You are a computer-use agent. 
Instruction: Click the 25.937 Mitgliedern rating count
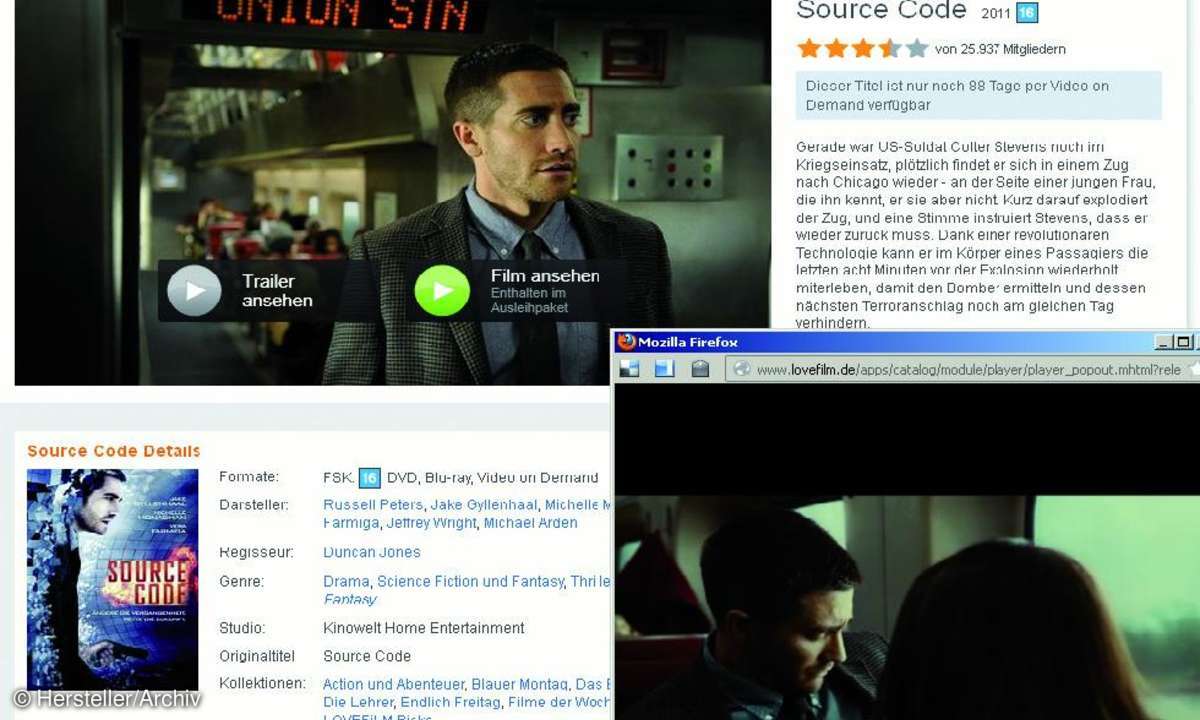point(1000,49)
